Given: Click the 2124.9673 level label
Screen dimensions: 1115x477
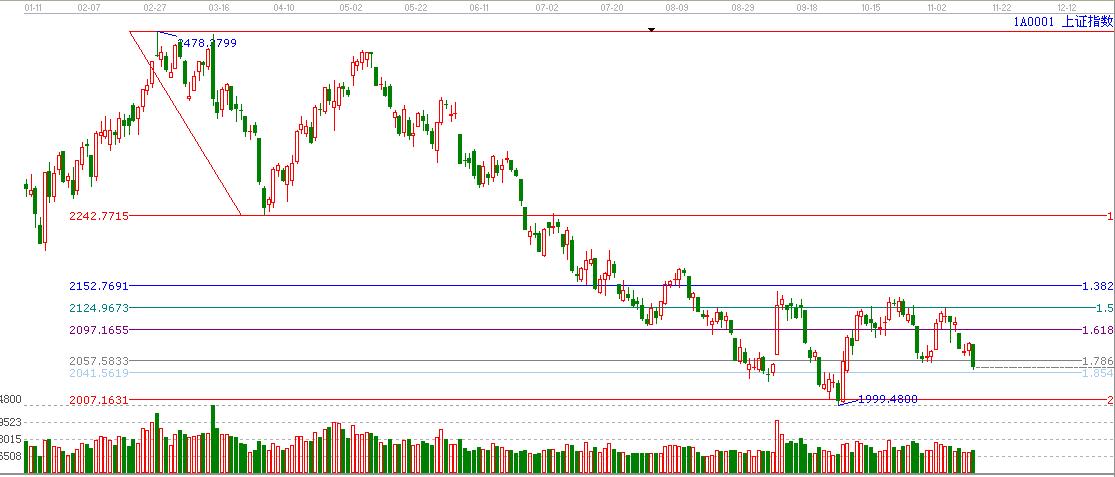Looking at the screenshot, I should point(99,308).
